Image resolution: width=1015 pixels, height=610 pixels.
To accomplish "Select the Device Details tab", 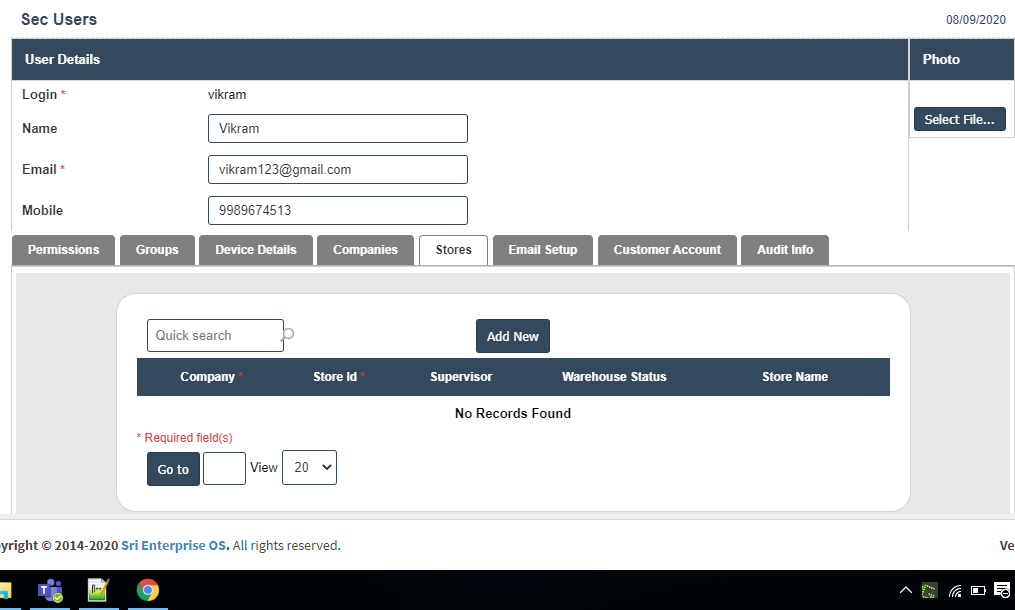I will pos(256,250).
